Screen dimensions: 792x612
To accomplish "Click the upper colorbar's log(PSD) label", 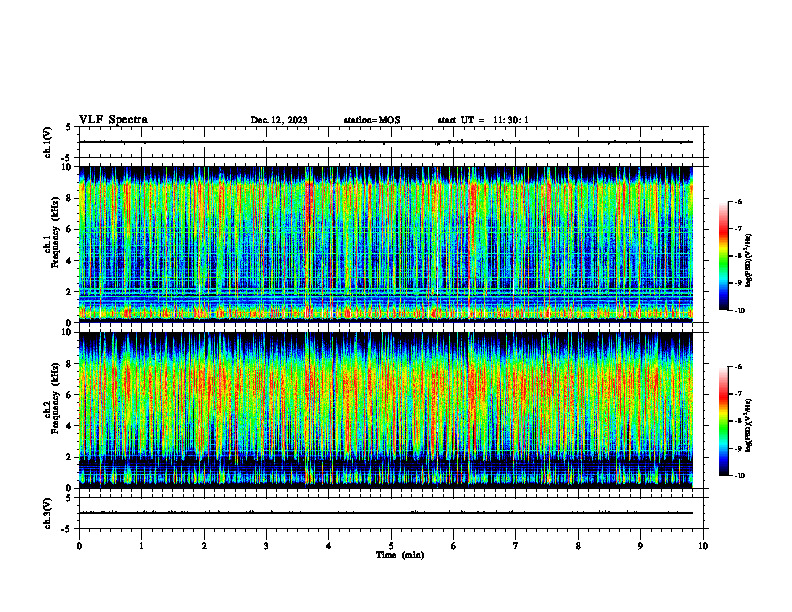I will click(749, 260).
